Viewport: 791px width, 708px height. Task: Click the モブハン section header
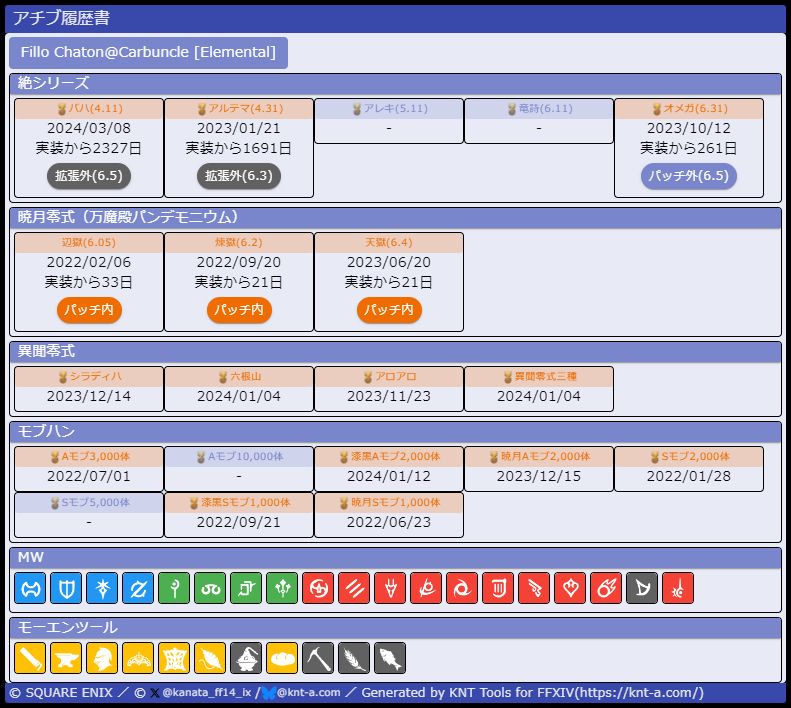pyautogui.click(x=396, y=431)
